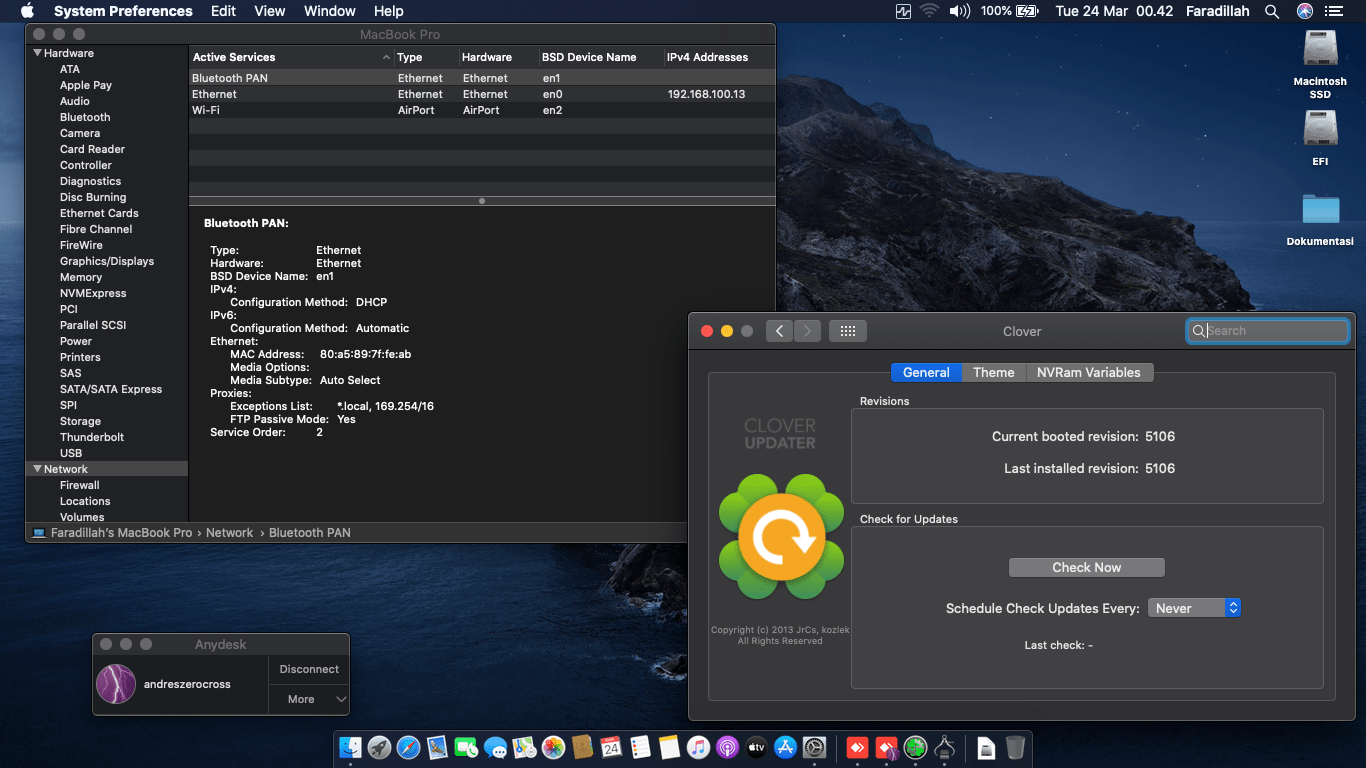Viewport: 1366px width, 768px height.
Task: Click the Check Now button
Action: point(1087,567)
